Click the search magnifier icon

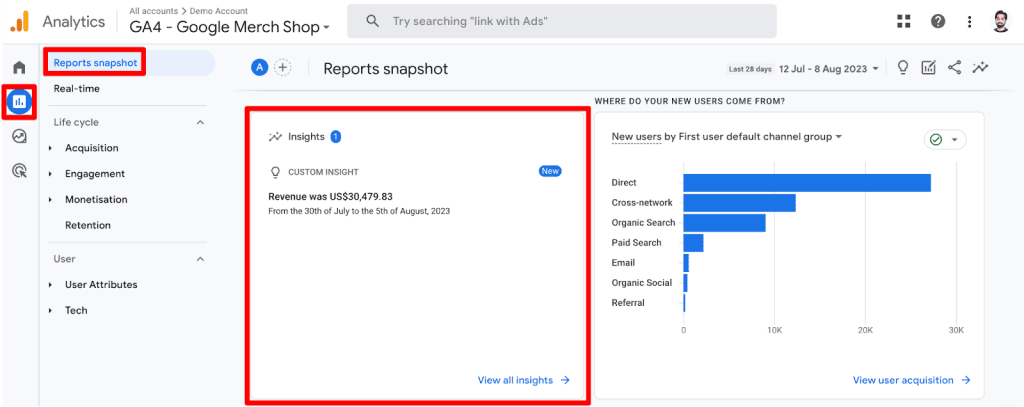point(373,21)
